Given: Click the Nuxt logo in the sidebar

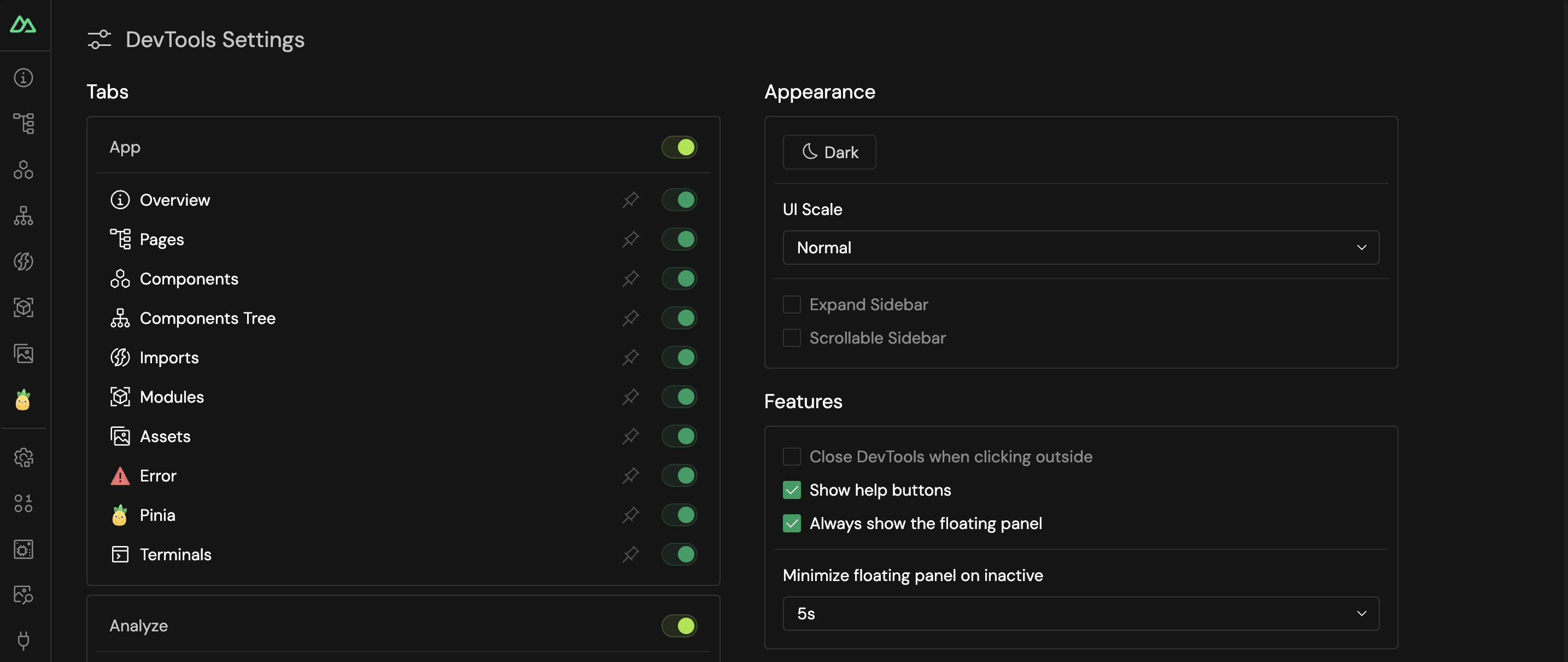Looking at the screenshot, I should tap(23, 25).
